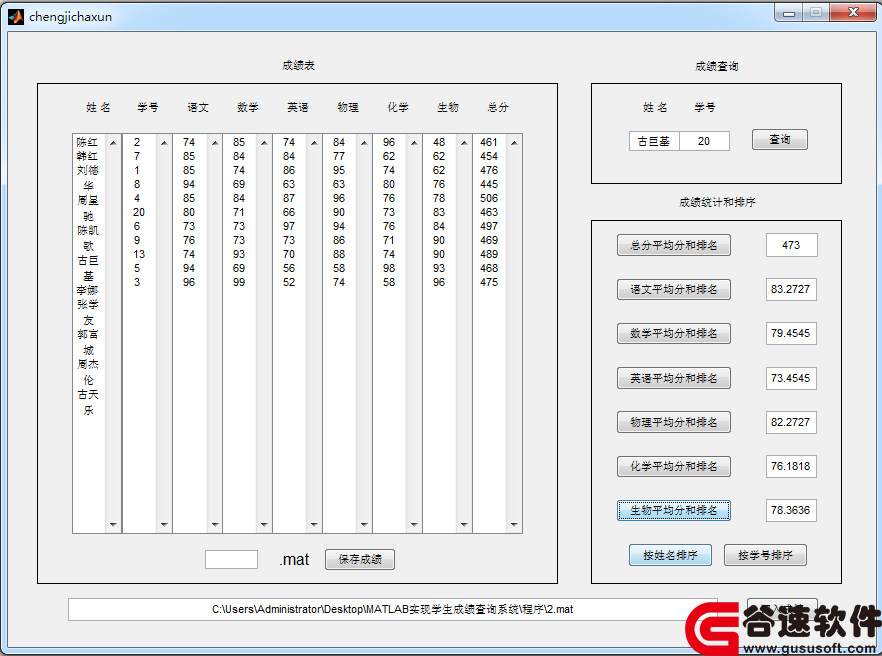Select total score 489 in 总分 list
The image size is (882, 656).
click(x=489, y=254)
